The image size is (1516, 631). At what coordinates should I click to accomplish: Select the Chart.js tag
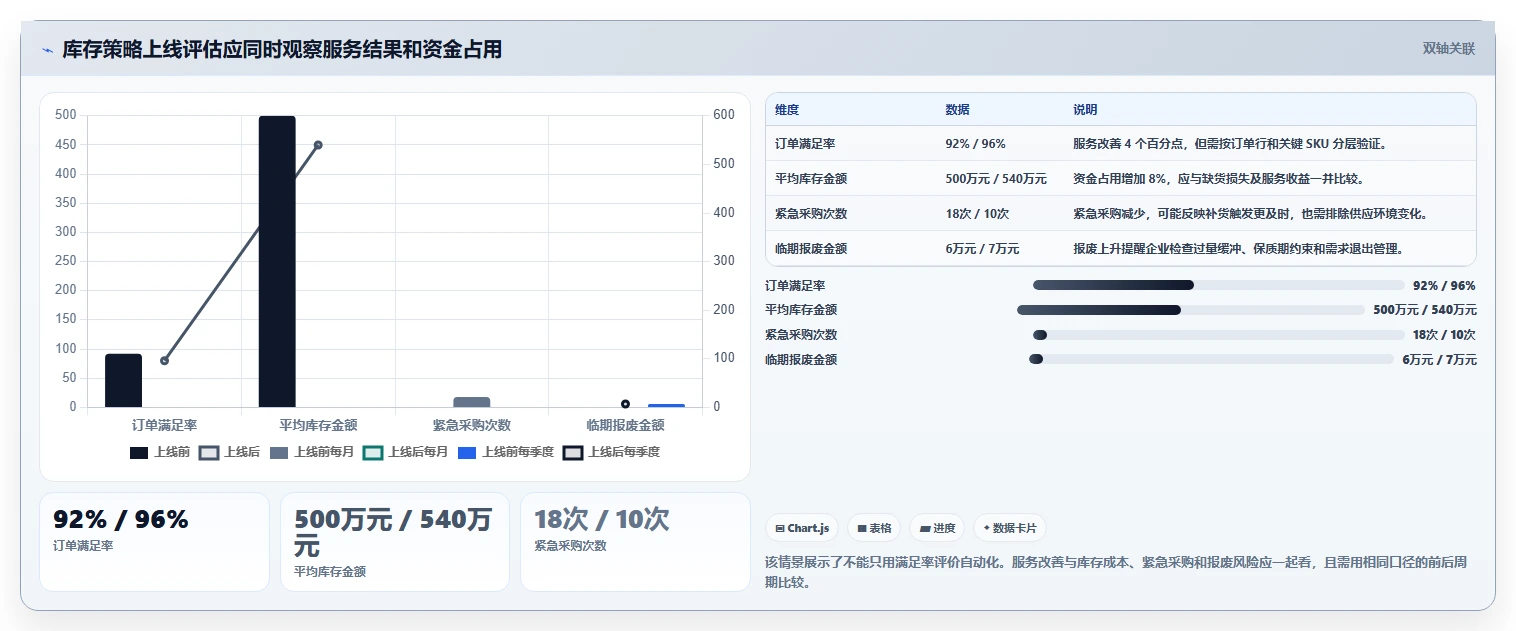point(802,528)
